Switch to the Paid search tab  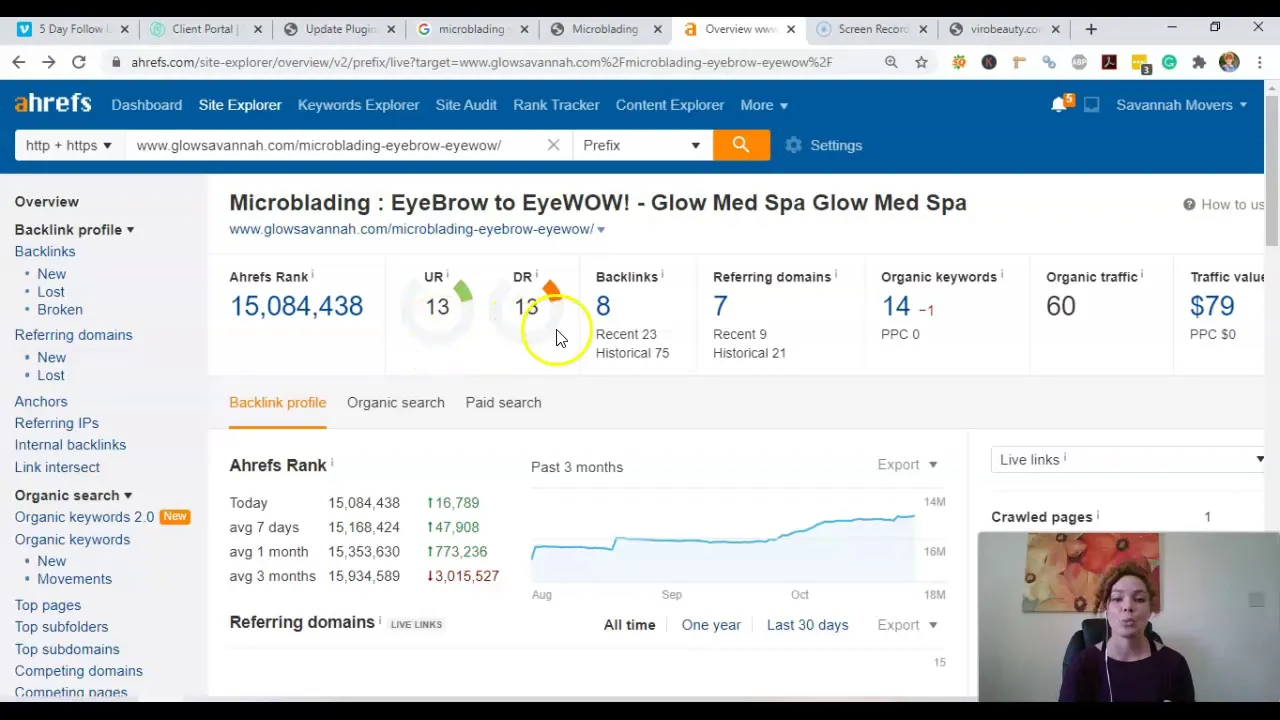click(x=503, y=402)
